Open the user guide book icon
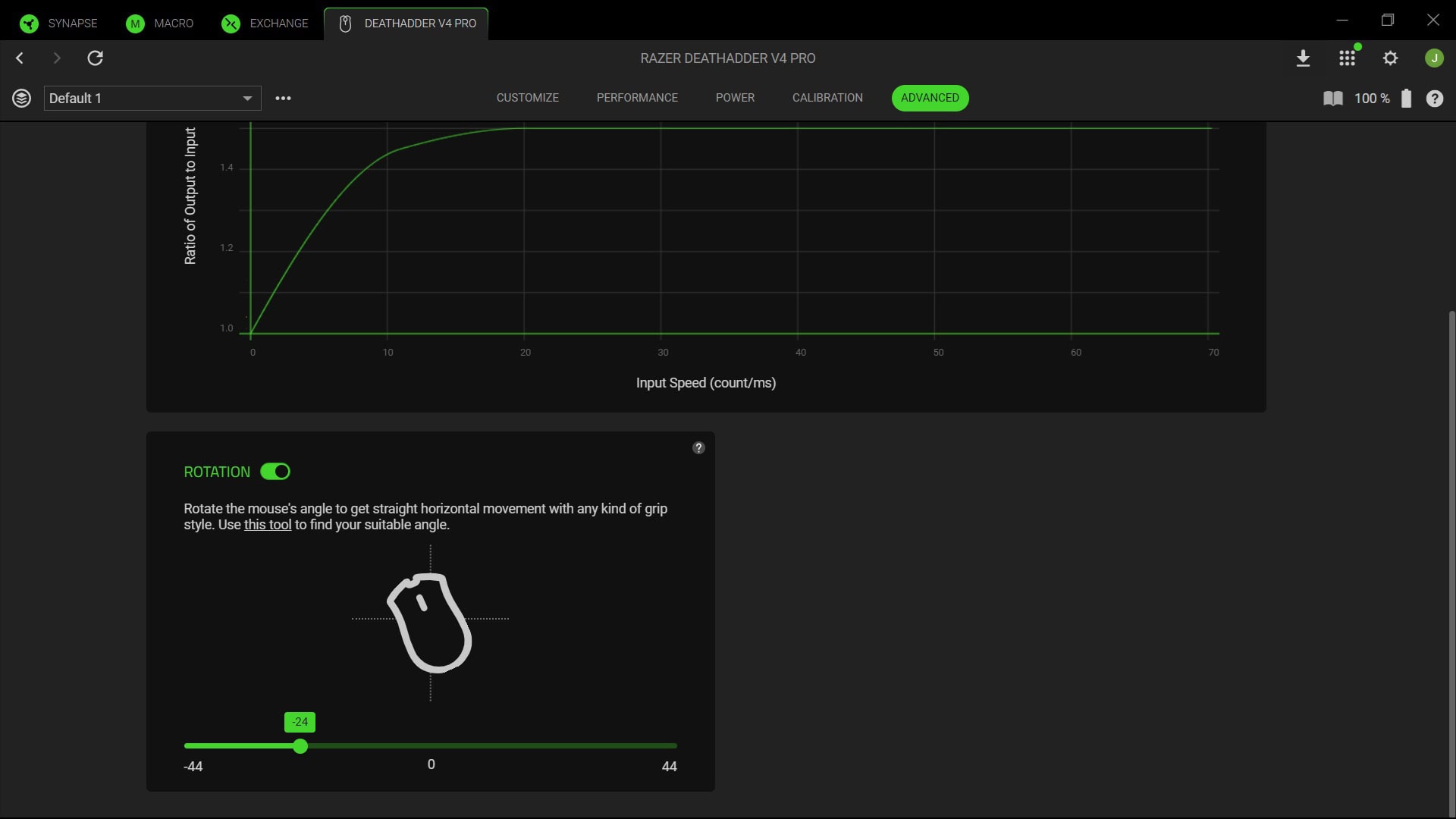1456x819 pixels. coord(1332,99)
